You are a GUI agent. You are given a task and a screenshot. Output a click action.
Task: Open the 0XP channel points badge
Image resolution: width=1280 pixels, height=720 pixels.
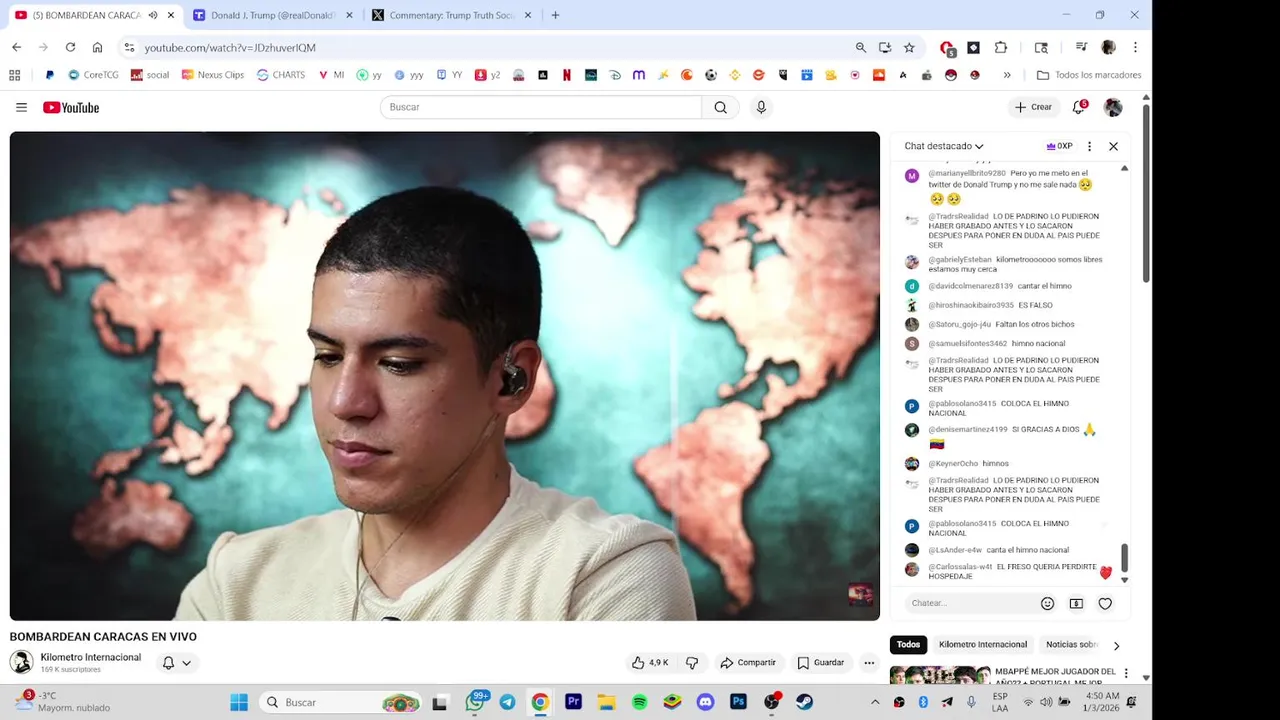coord(1059,146)
